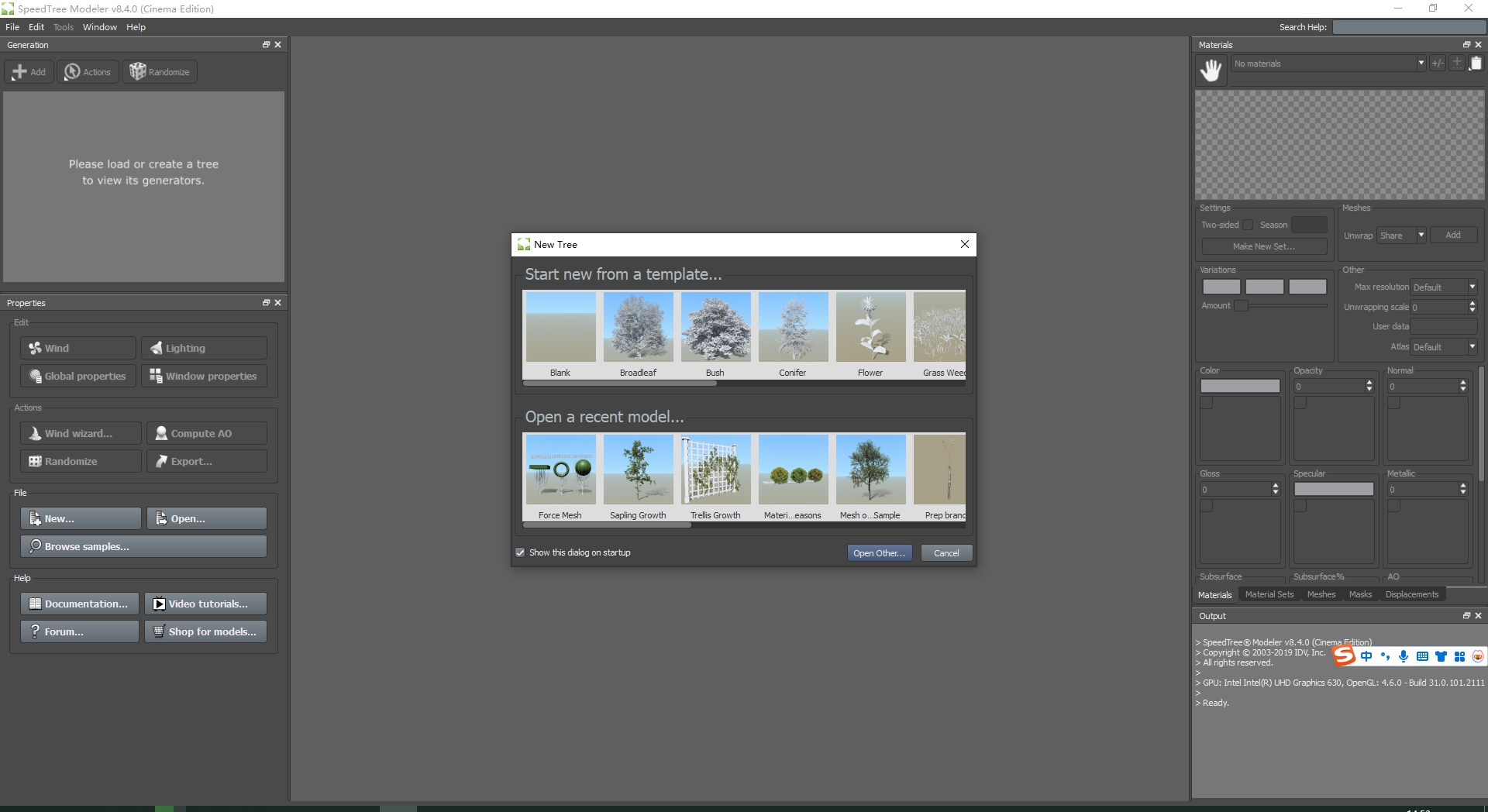This screenshot has height=812, width=1488.
Task: Click the Metallic value stepper
Action: click(1463, 489)
